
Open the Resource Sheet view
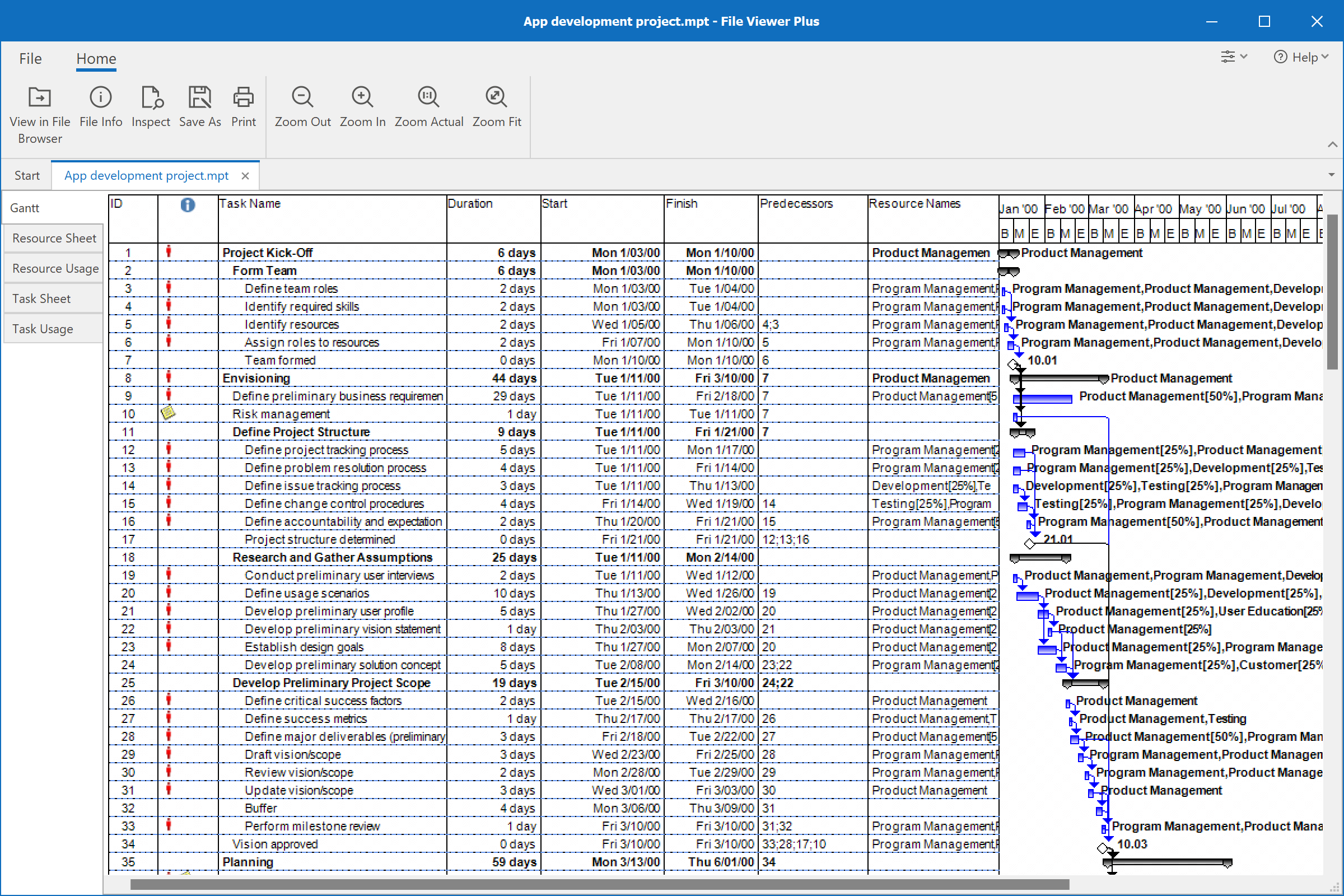pos(53,237)
